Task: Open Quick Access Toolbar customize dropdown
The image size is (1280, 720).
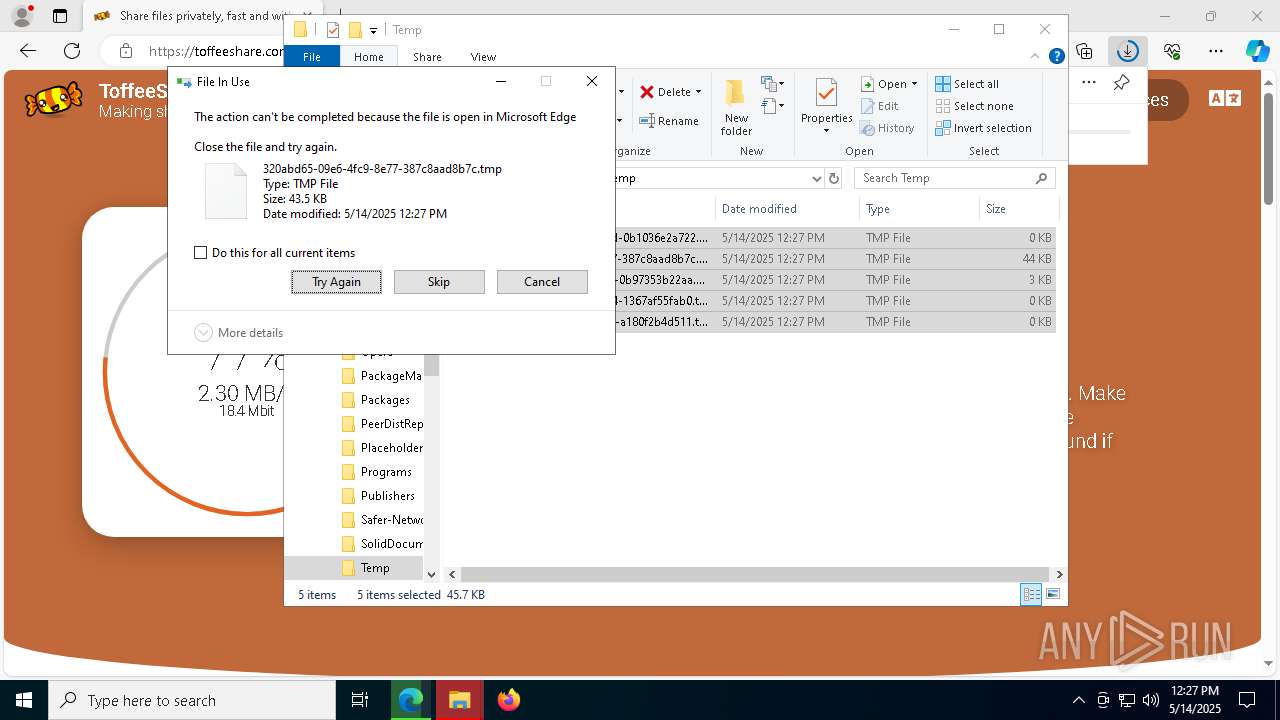Action: tap(373, 30)
